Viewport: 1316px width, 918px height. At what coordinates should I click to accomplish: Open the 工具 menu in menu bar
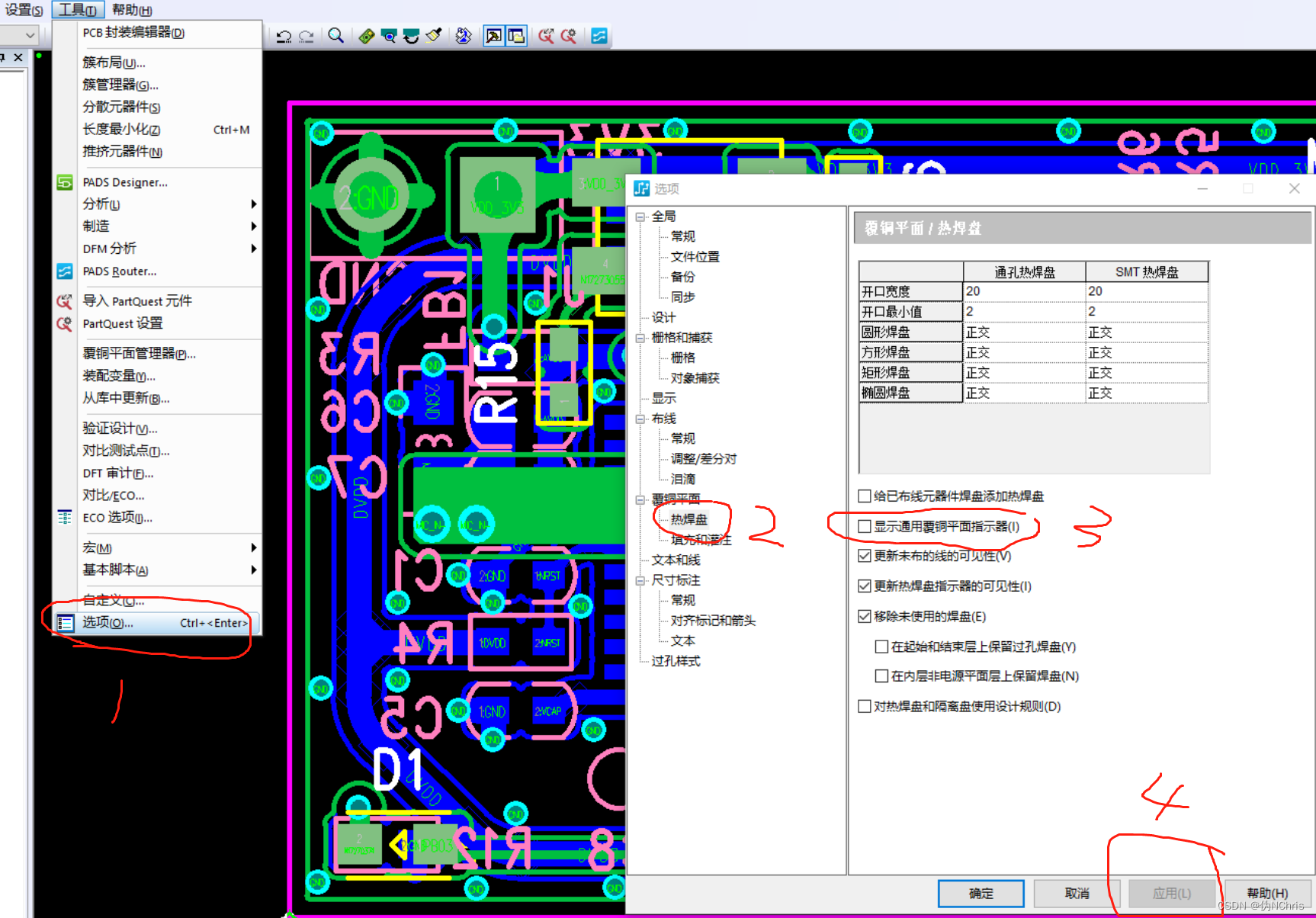click(78, 10)
